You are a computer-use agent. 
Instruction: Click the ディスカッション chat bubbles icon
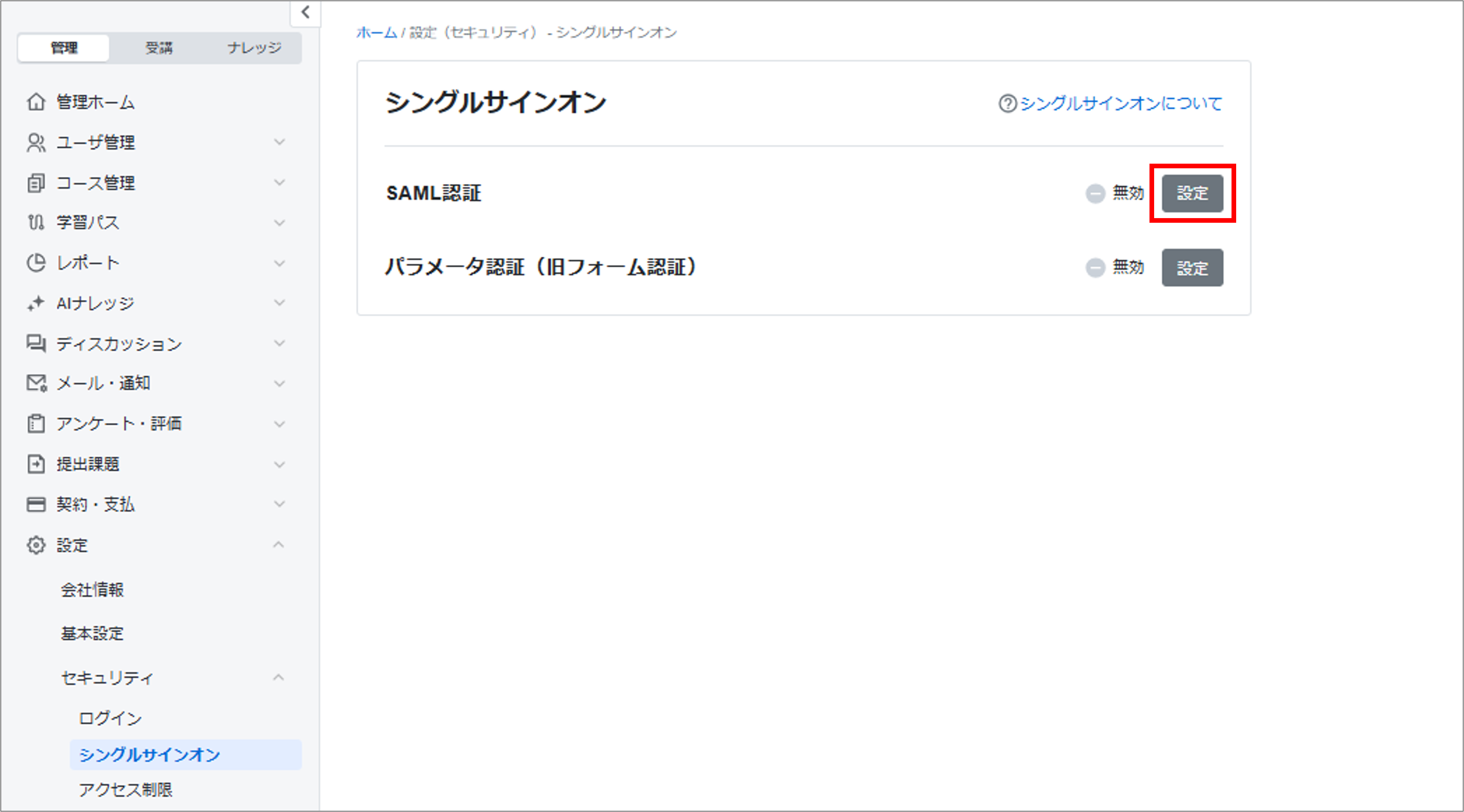(x=36, y=343)
